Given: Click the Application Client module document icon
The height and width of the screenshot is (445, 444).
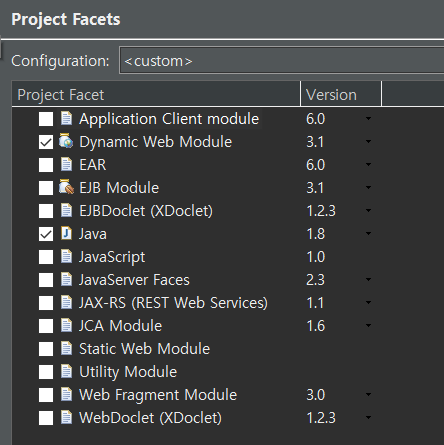Looking at the screenshot, I should (66, 118).
